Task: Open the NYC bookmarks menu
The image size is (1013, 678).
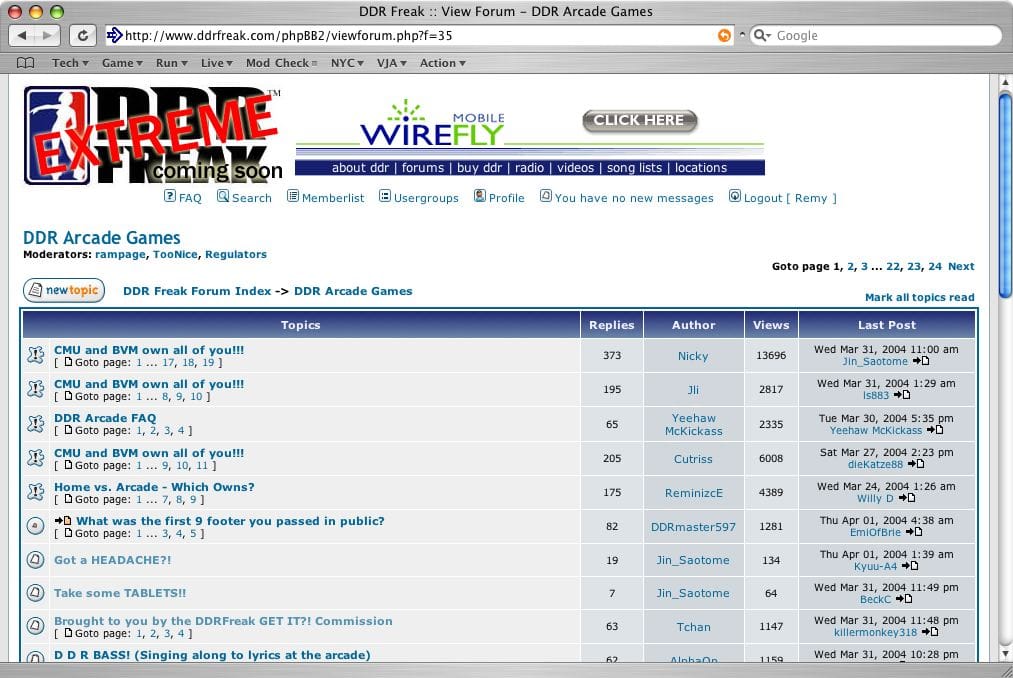Action: 348,63
